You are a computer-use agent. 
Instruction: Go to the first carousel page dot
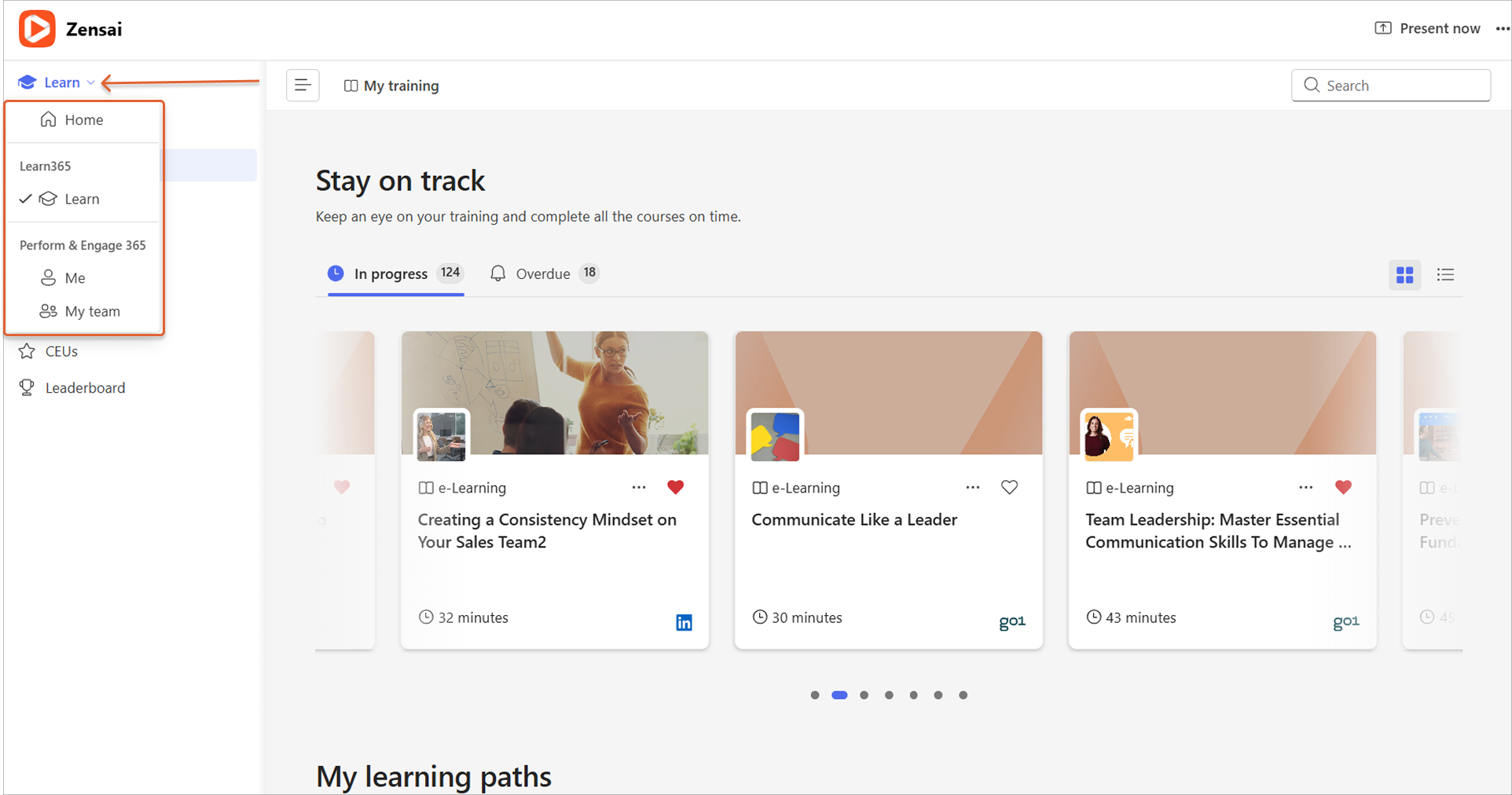(x=815, y=695)
